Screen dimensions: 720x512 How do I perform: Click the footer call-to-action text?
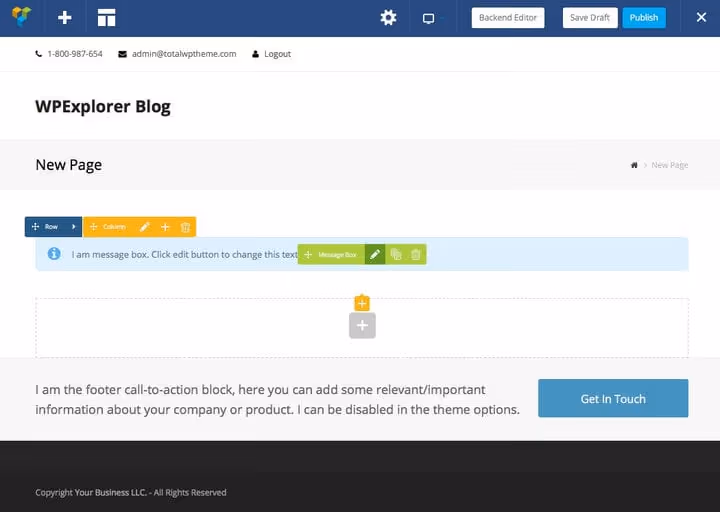277,399
